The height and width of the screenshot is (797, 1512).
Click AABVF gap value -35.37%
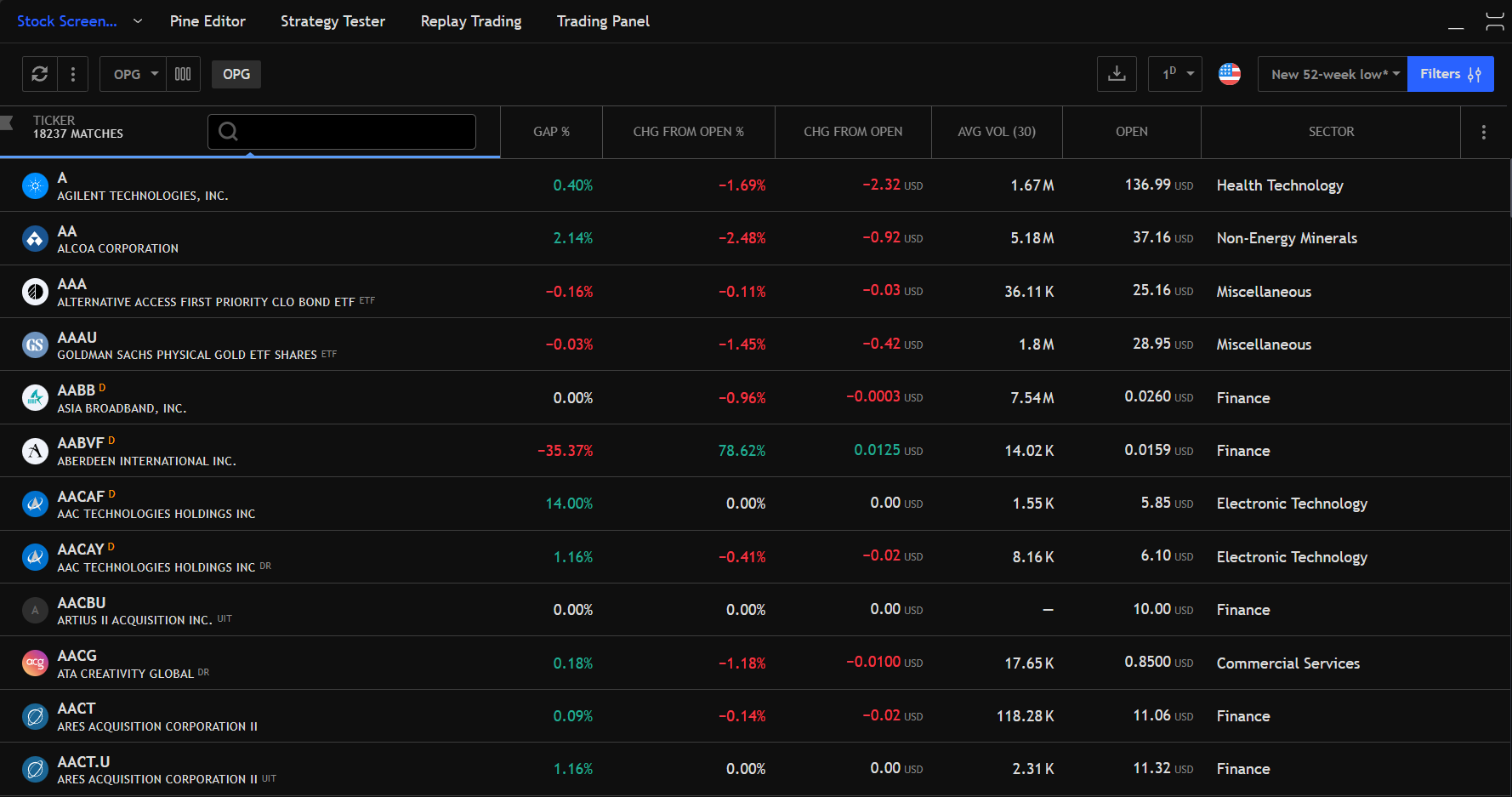pos(566,451)
